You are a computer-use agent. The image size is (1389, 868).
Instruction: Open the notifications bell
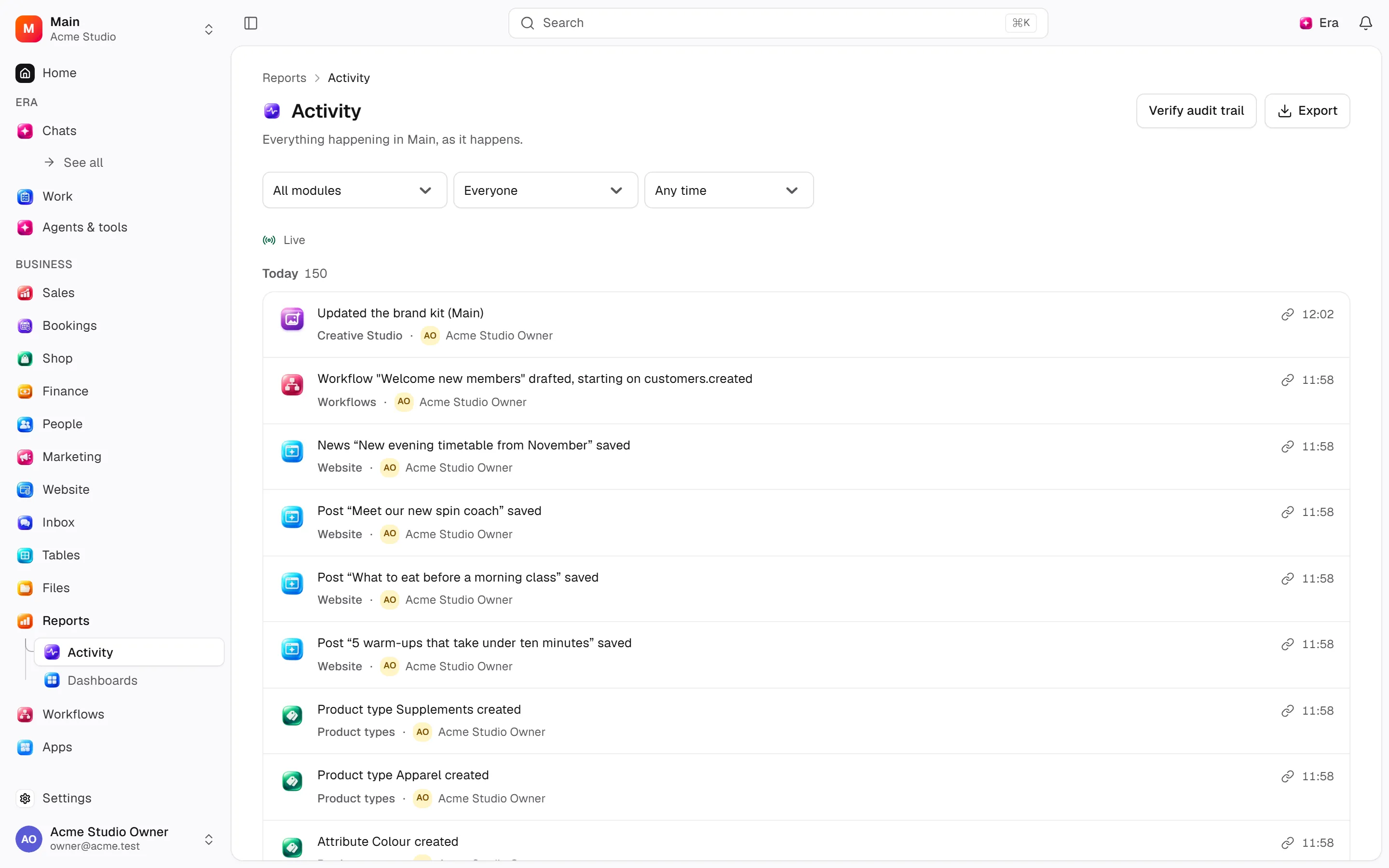[1365, 23]
